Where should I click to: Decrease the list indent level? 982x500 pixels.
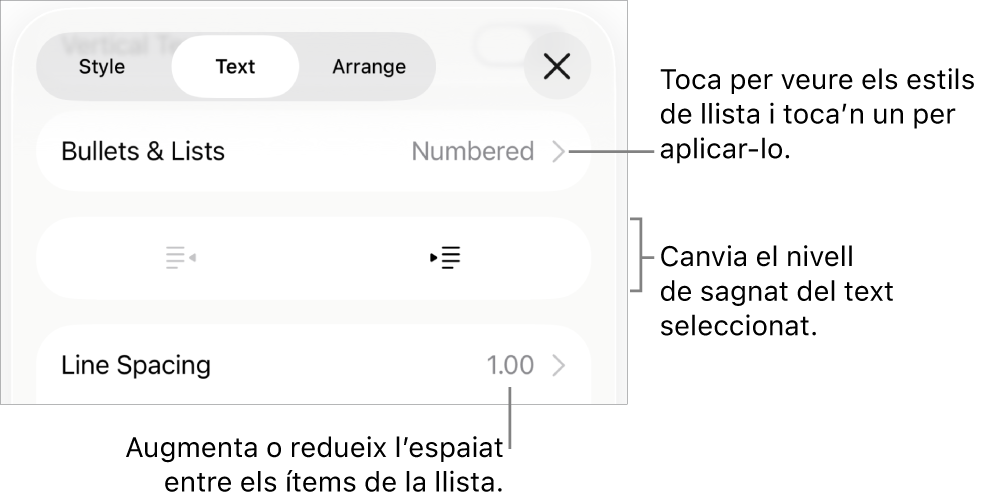(x=180, y=258)
